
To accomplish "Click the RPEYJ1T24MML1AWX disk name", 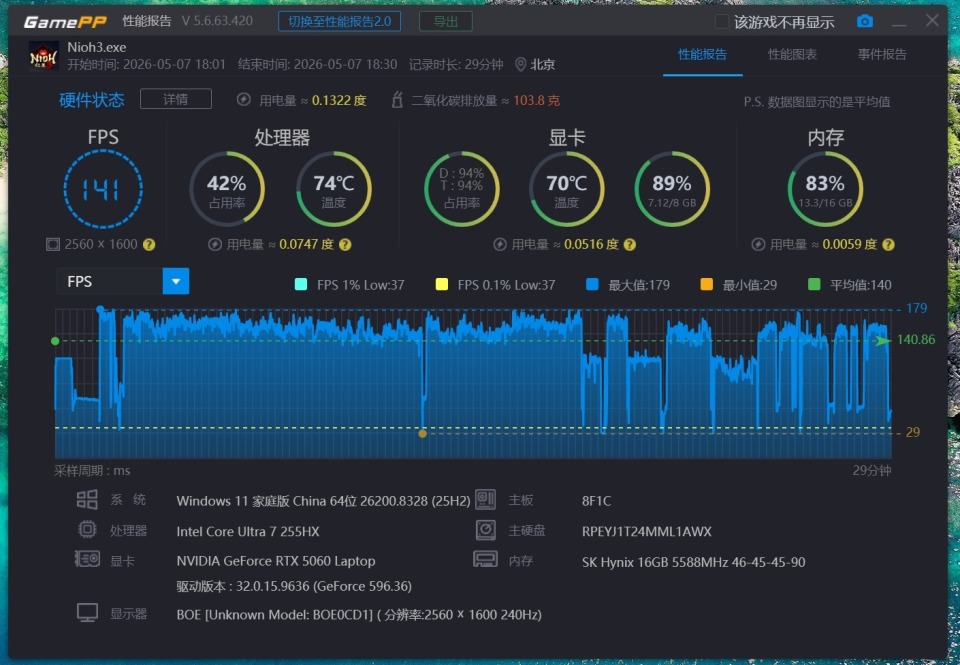I will click(647, 532).
